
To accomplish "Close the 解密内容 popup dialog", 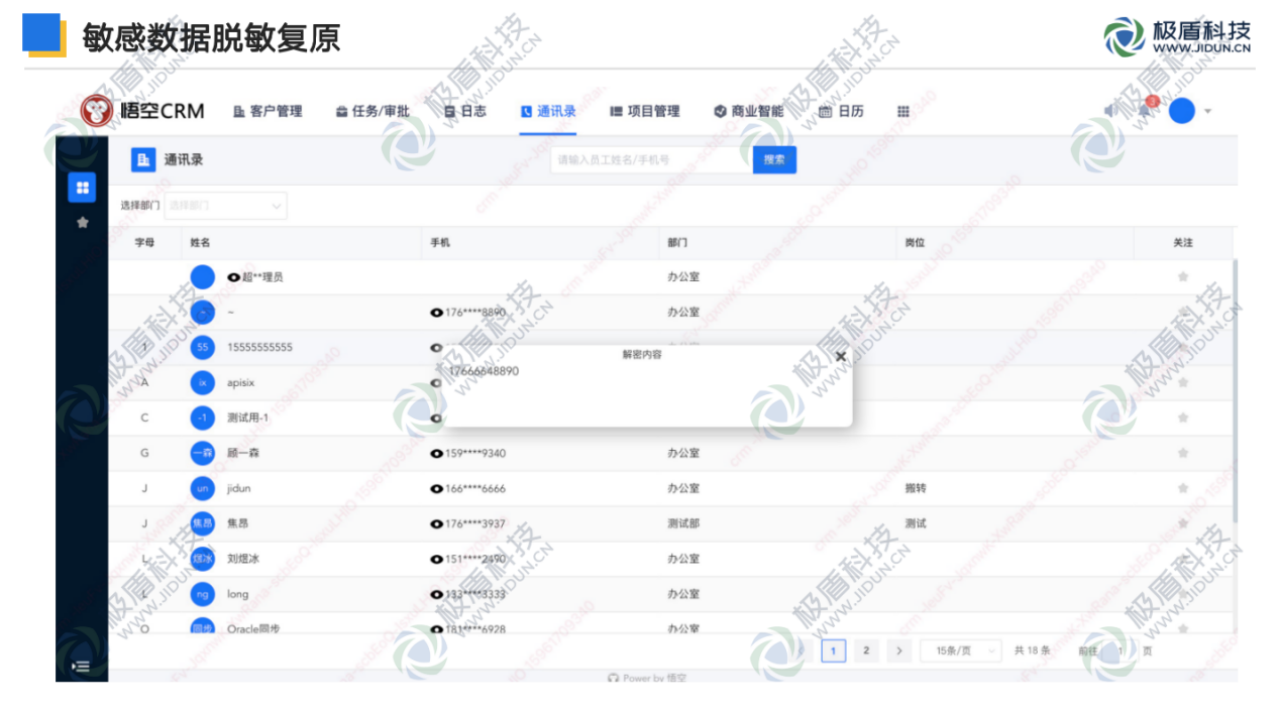I will 840,356.
